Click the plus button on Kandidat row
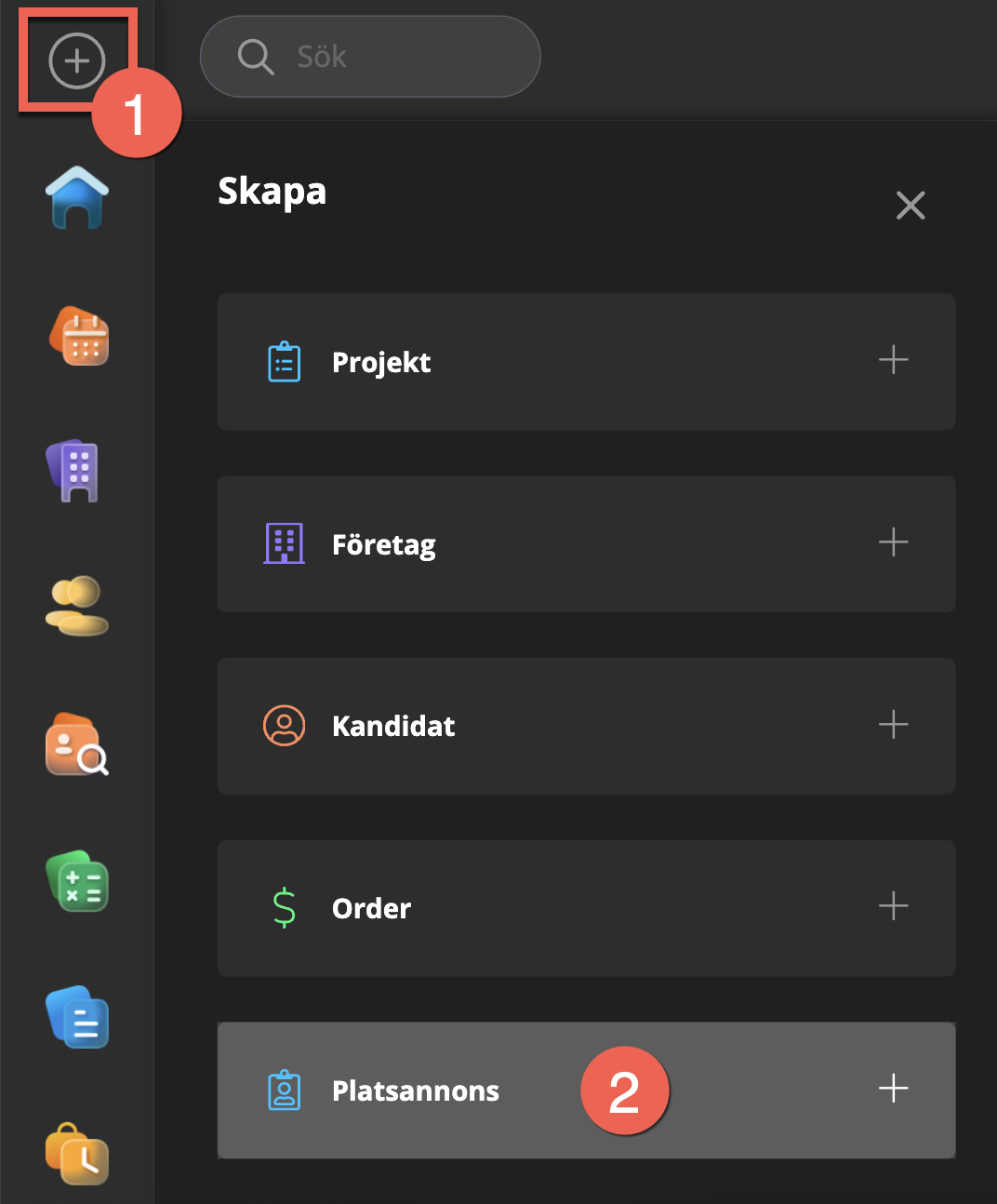The width and height of the screenshot is (997, 1204). pos(893,724)
